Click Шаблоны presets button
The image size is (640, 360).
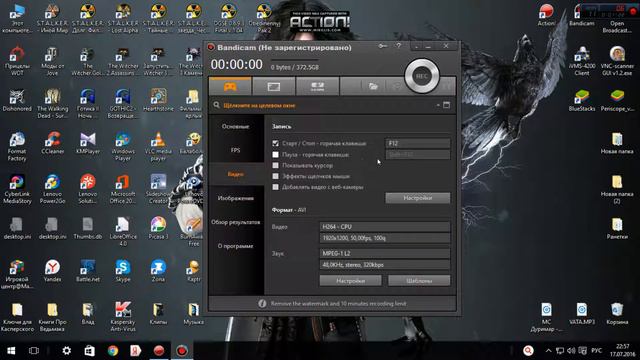click(419, 281)
